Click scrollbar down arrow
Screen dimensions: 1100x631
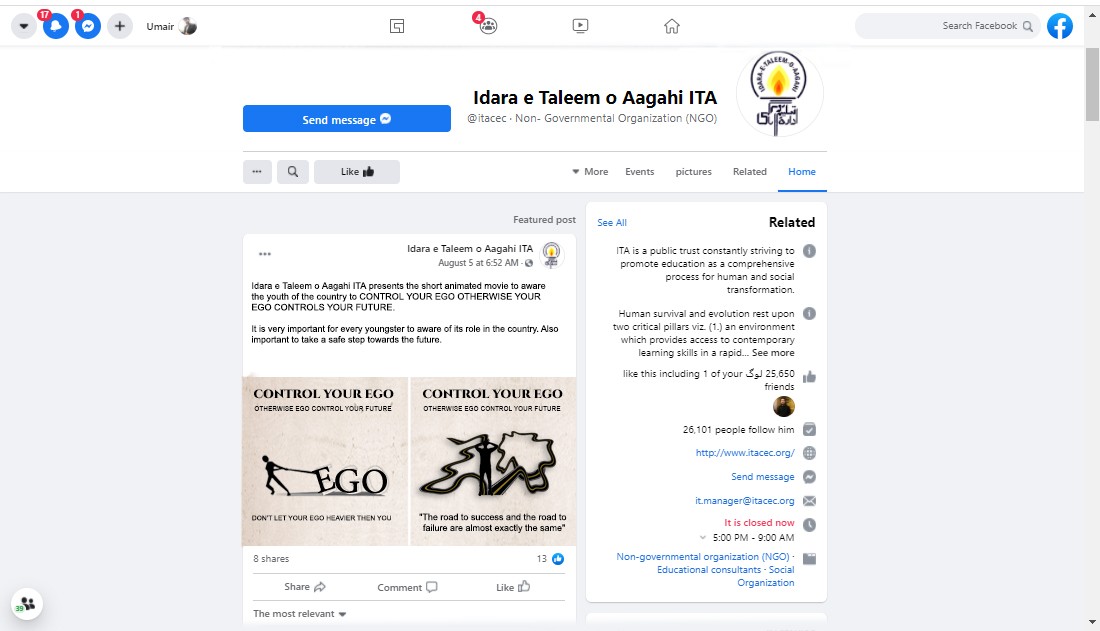coord(1092,622)
